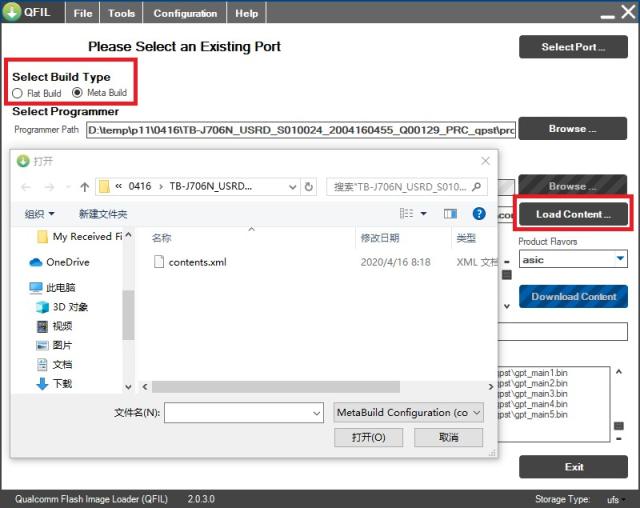
Task: Close the open-file dialog with the X
Action: click(485, 161)
